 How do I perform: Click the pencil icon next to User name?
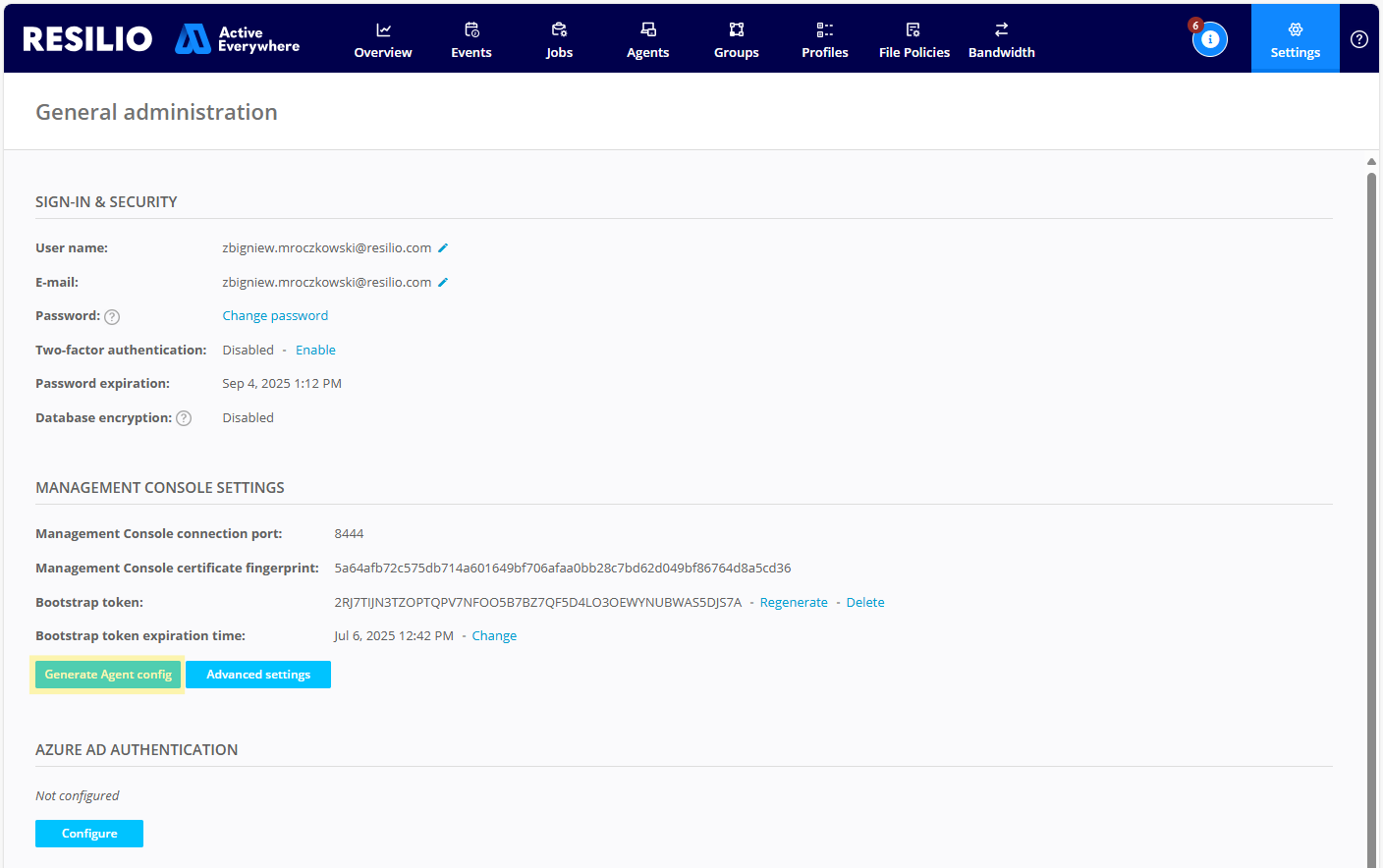click(x=443, y=248)
